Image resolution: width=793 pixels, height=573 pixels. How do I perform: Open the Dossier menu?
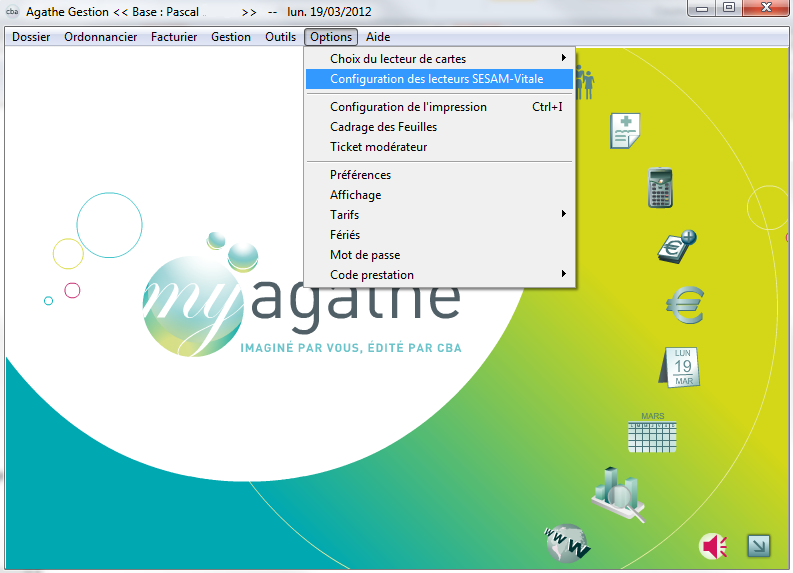(31, 37)
